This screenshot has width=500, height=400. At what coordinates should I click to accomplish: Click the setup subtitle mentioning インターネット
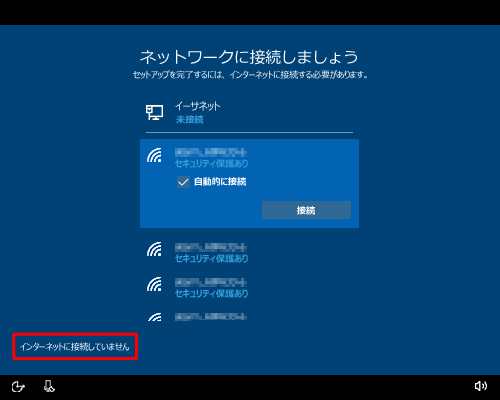click(x=250, y=75)
